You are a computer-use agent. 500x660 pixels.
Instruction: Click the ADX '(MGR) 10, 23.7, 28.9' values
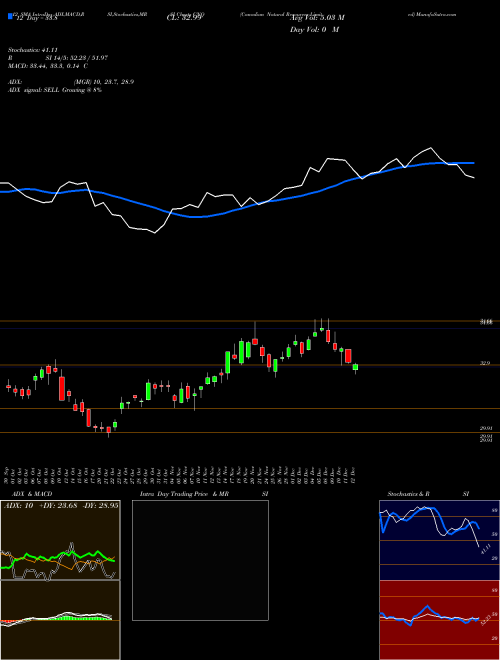tap(104, 82)
